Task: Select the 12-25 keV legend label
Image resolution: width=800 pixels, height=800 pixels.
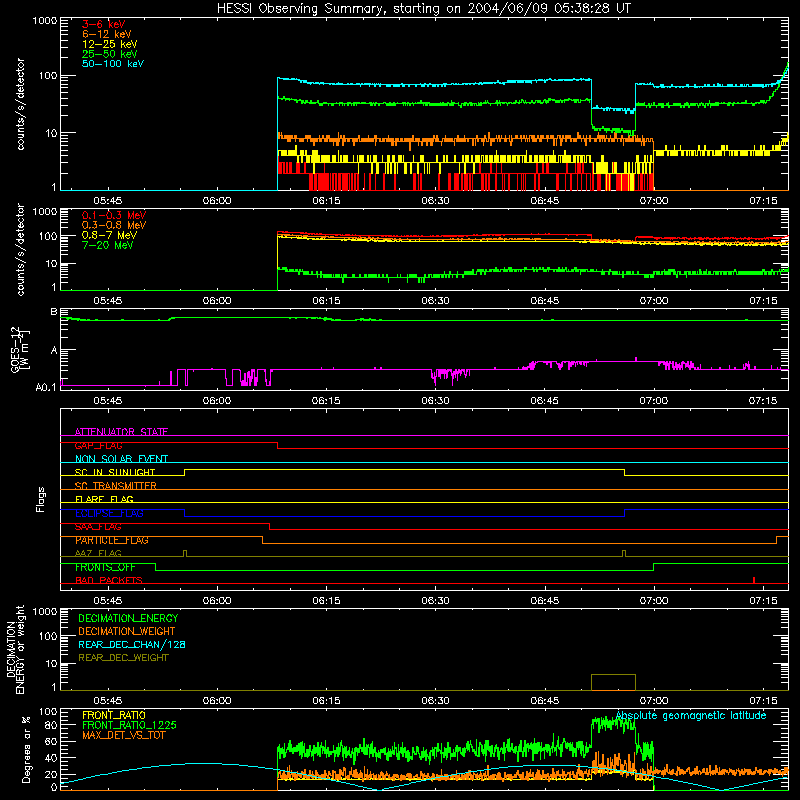Action: 110,44
